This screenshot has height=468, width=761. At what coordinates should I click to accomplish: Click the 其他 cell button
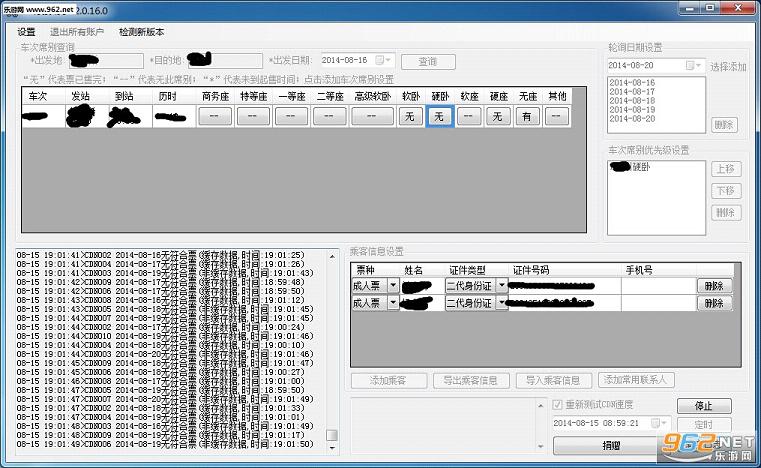pos(556,117)
